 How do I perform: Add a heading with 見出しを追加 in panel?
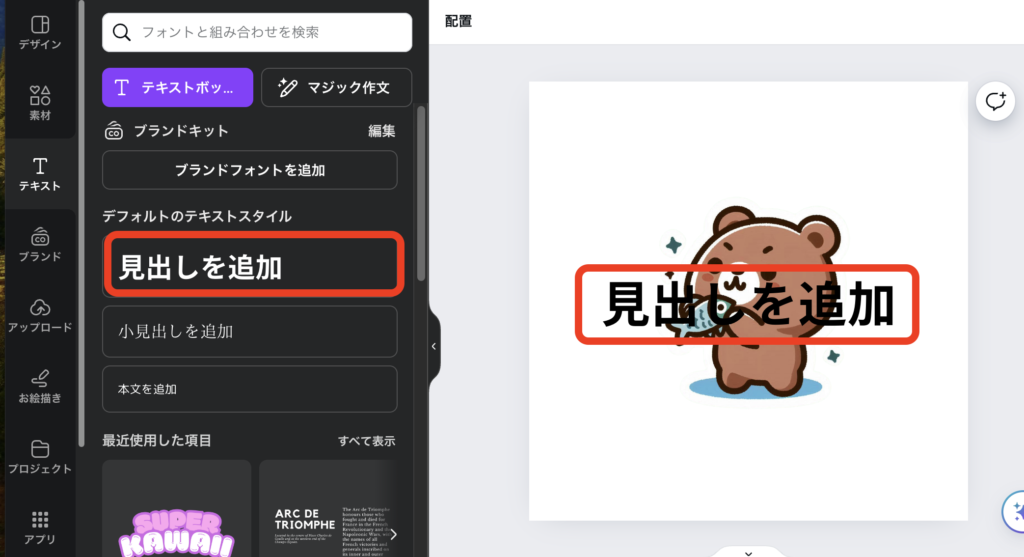[254, 265]
